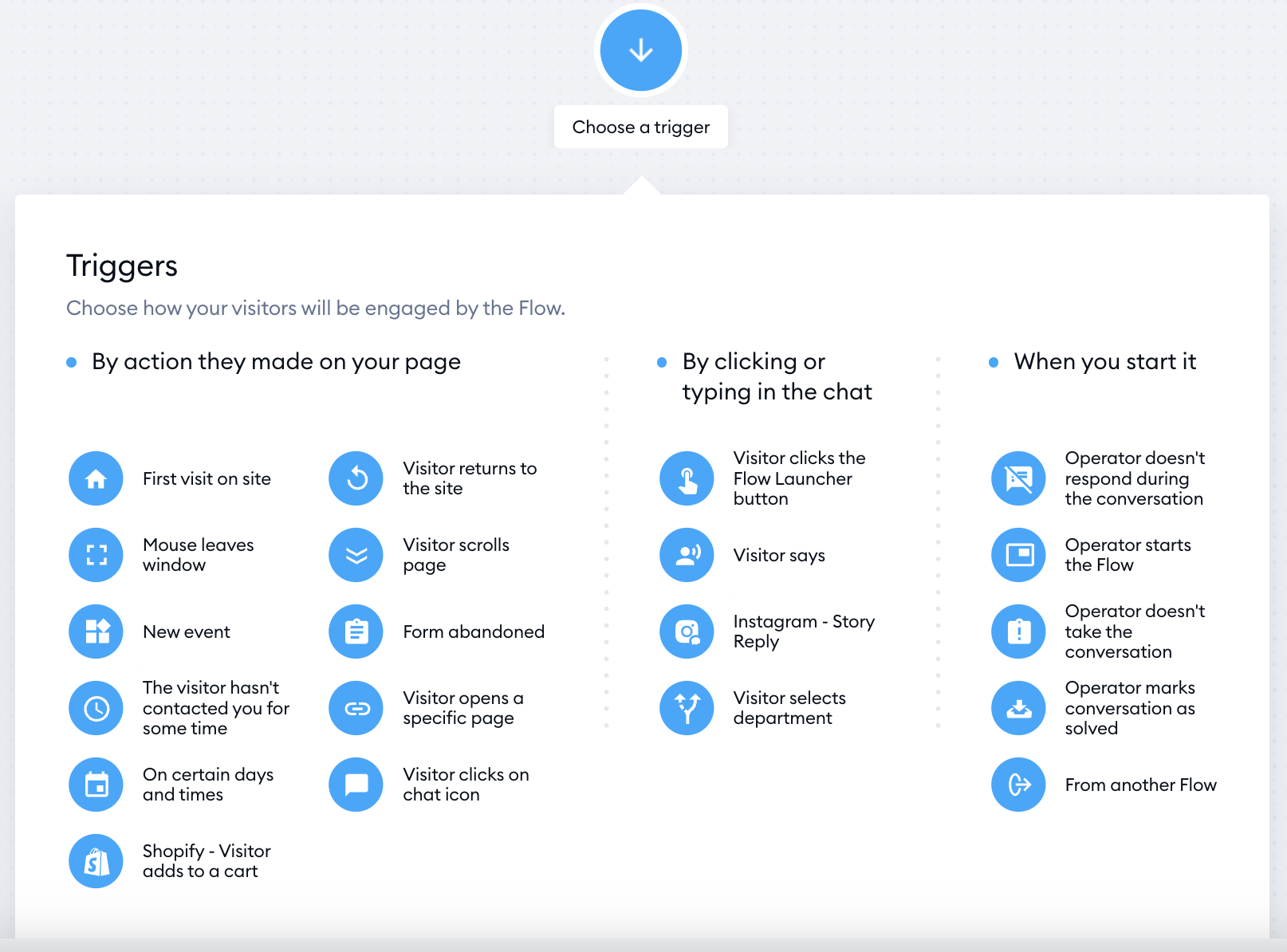Choose Operator starts the Flow text
1287x952 pixels.
[1128, 555]
